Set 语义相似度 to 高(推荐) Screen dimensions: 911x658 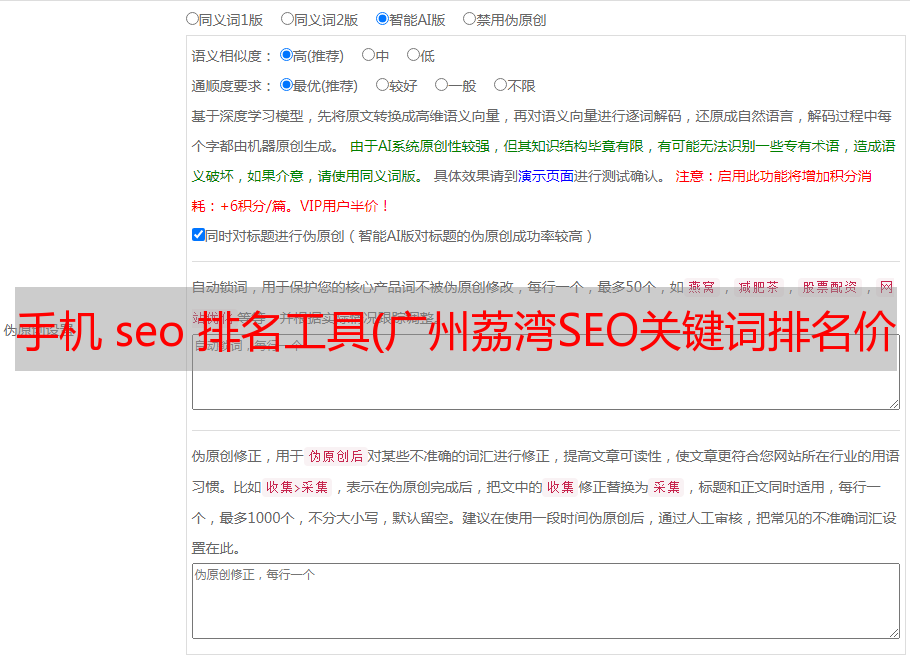point(286,55)
